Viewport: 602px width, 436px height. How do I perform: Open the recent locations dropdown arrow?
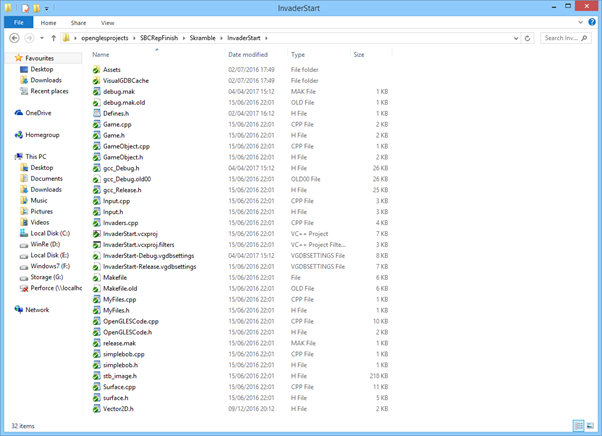tap(41, 38)
